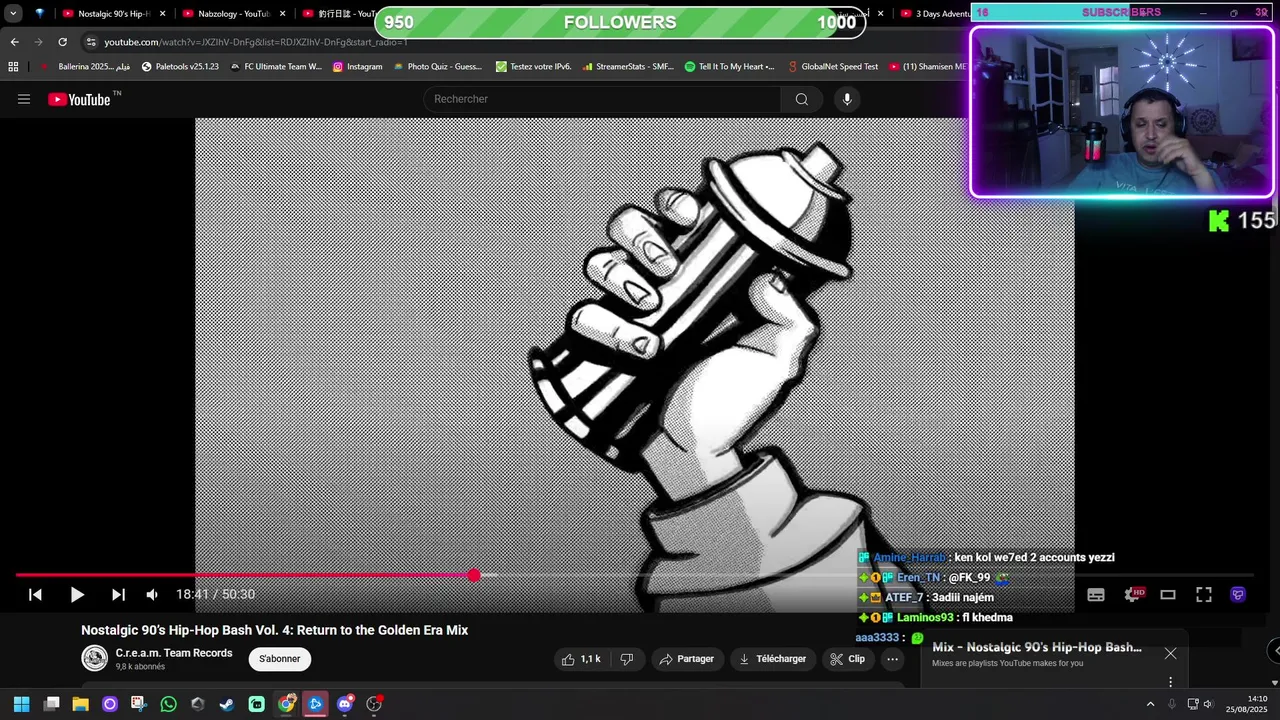Open WhatsApp from the taskbar

(168, 704)
